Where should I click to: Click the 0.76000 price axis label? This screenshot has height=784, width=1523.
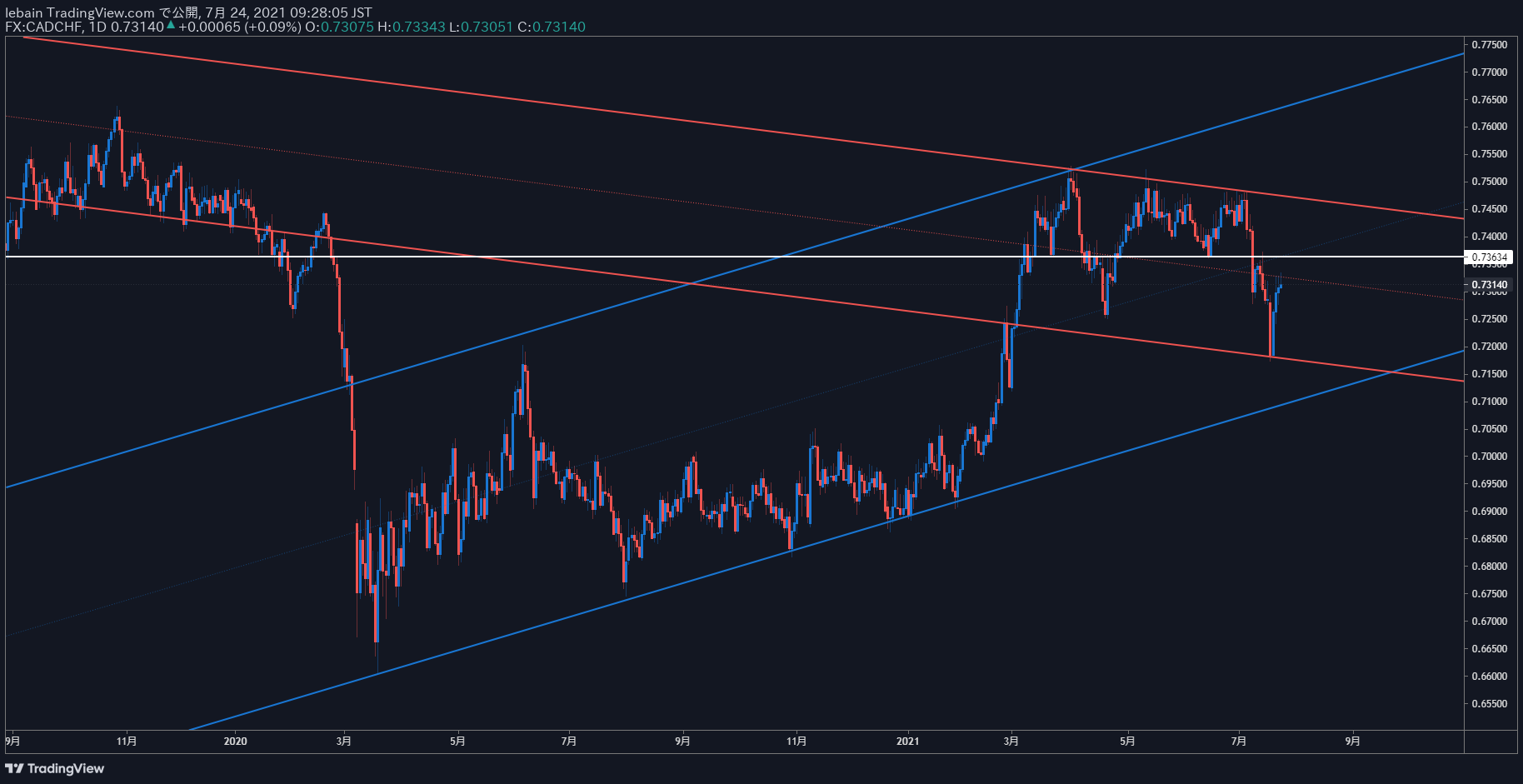[1490, 127]
